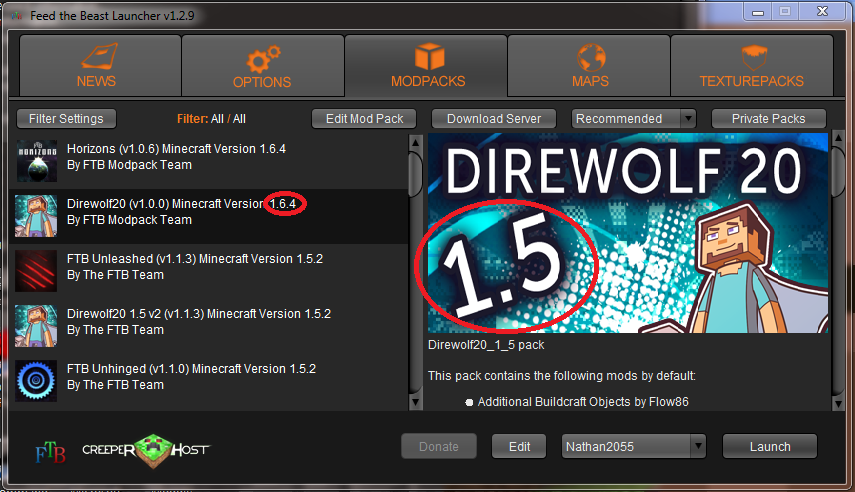Screen dimensions: 855x492
Task: Open the Texturepacks tab
Action: pos(751,66)
